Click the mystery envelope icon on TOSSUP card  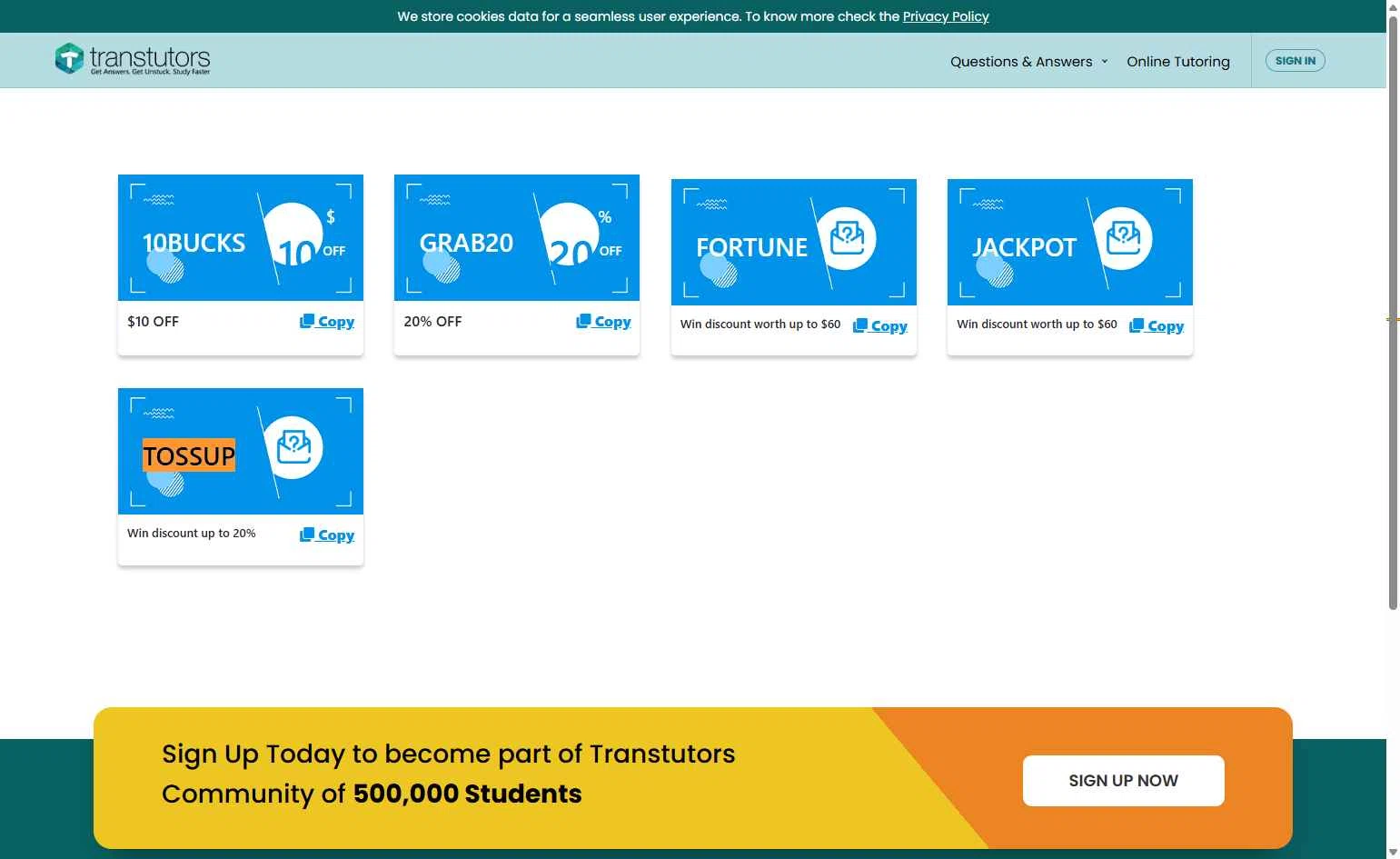(x=293, y=447)
